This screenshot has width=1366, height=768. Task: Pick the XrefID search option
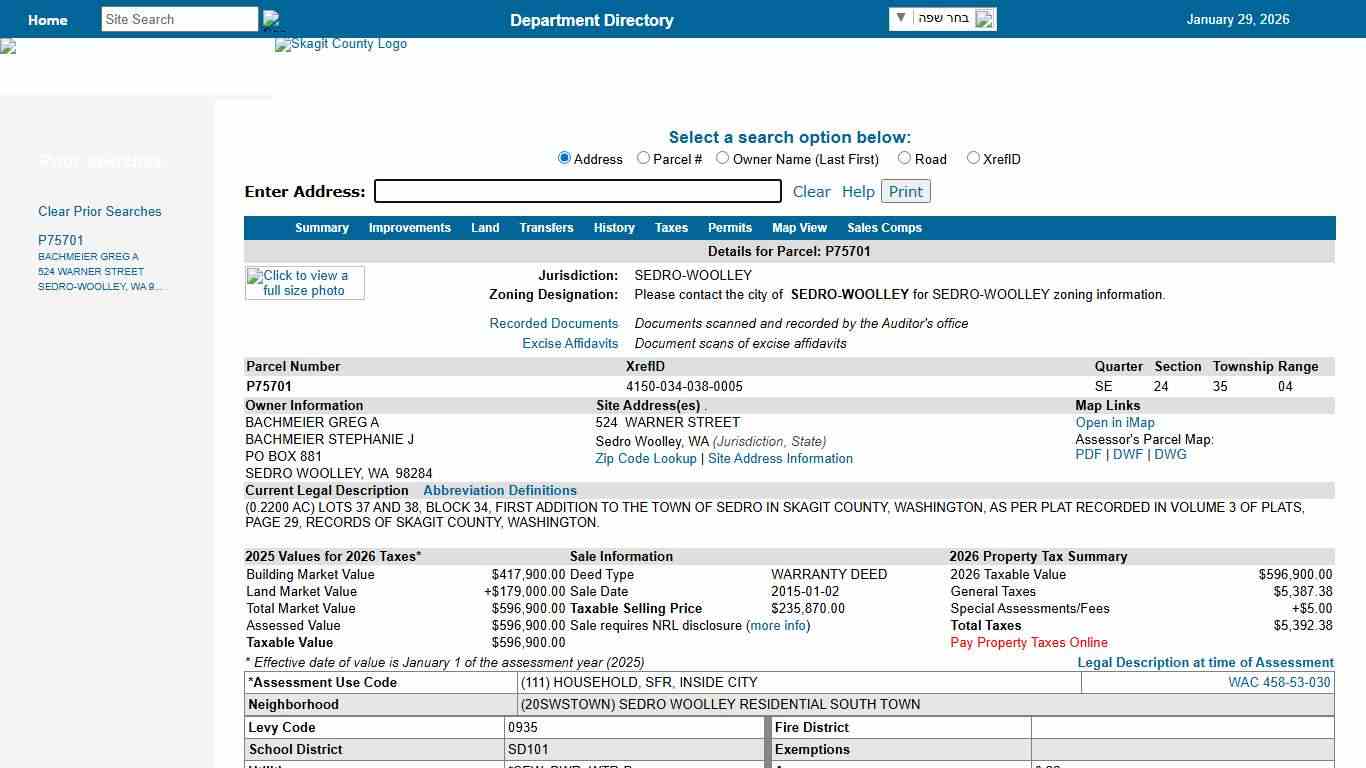pos(973,158)
